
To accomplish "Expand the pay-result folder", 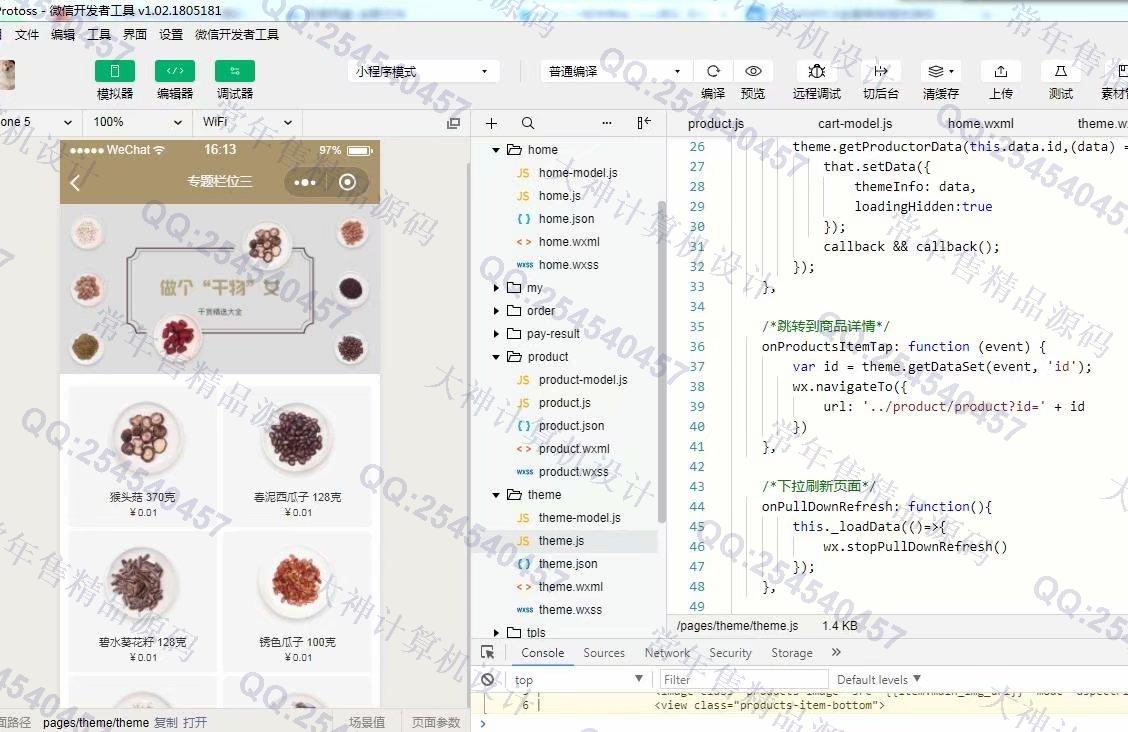I will click(496, 334).
